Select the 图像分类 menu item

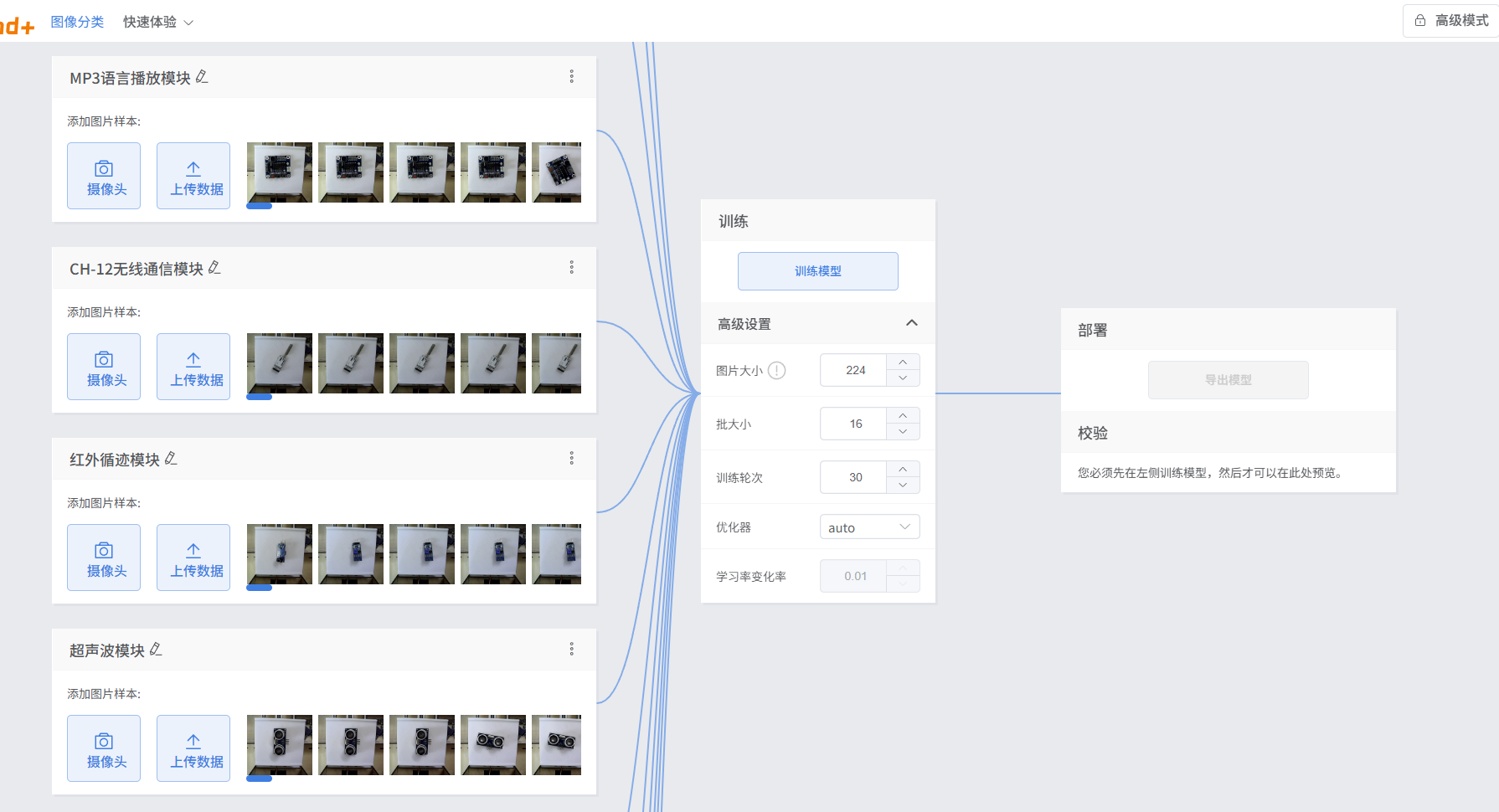(x=78, y=22)
